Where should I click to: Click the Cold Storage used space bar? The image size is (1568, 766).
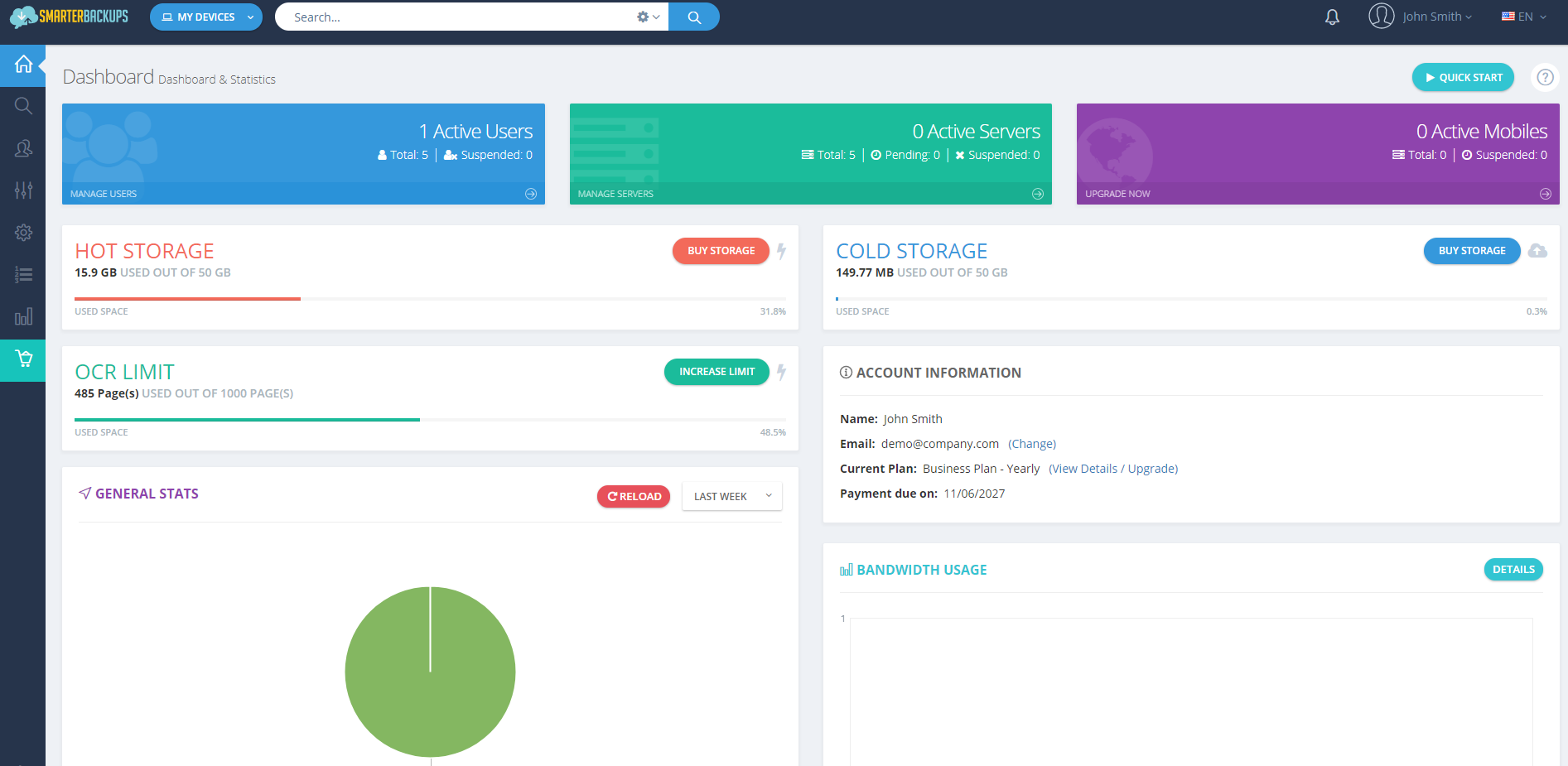pos(1191,299)
